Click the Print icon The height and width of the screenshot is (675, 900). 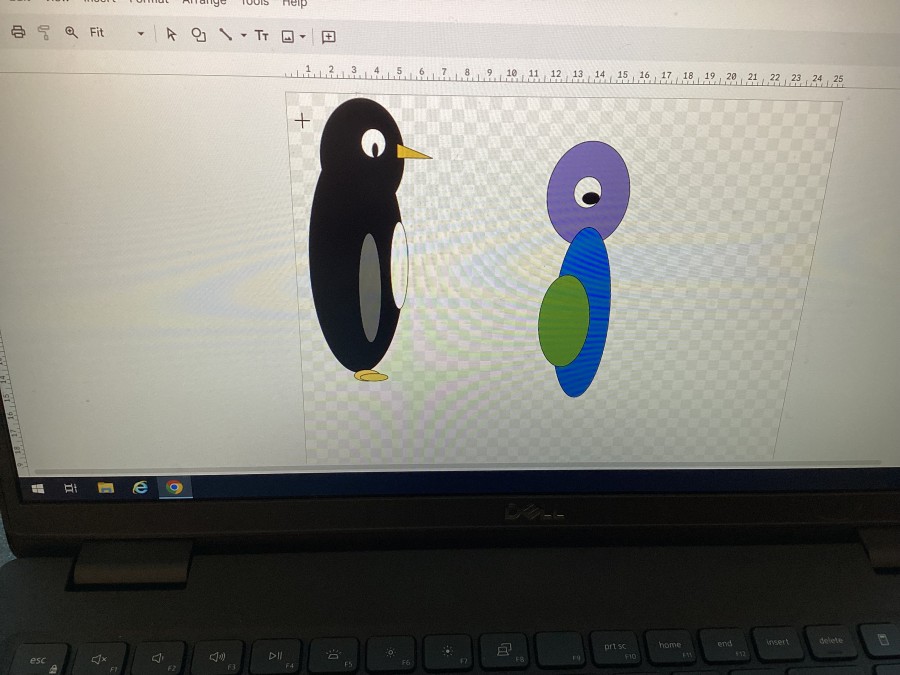point(17,33)
